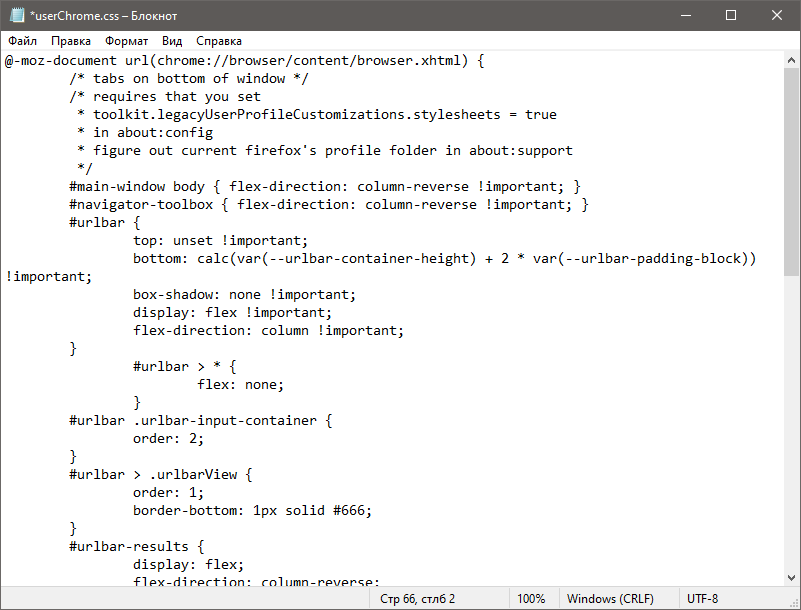801x610 pixels.
Task: Click the Notepad icon in title bar
Action: tap(17, 15)
